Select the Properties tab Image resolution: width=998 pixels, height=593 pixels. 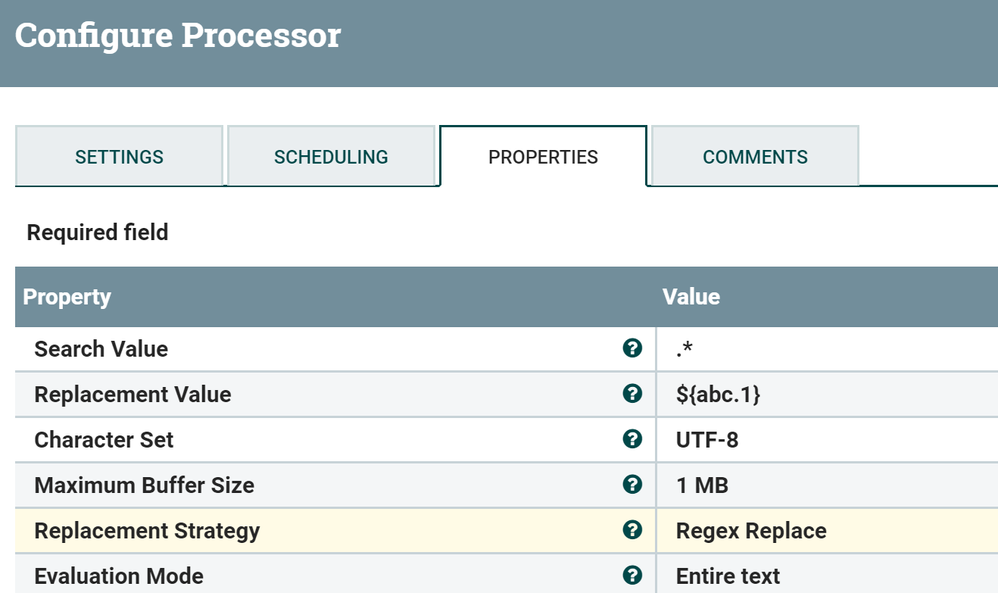tap(543, 157)
